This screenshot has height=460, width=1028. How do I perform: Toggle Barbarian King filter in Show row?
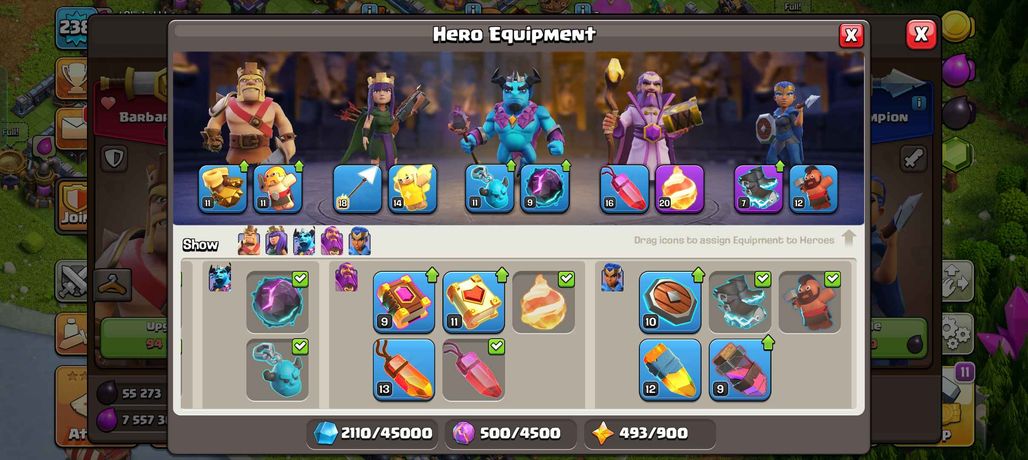[x=248, y=241]
